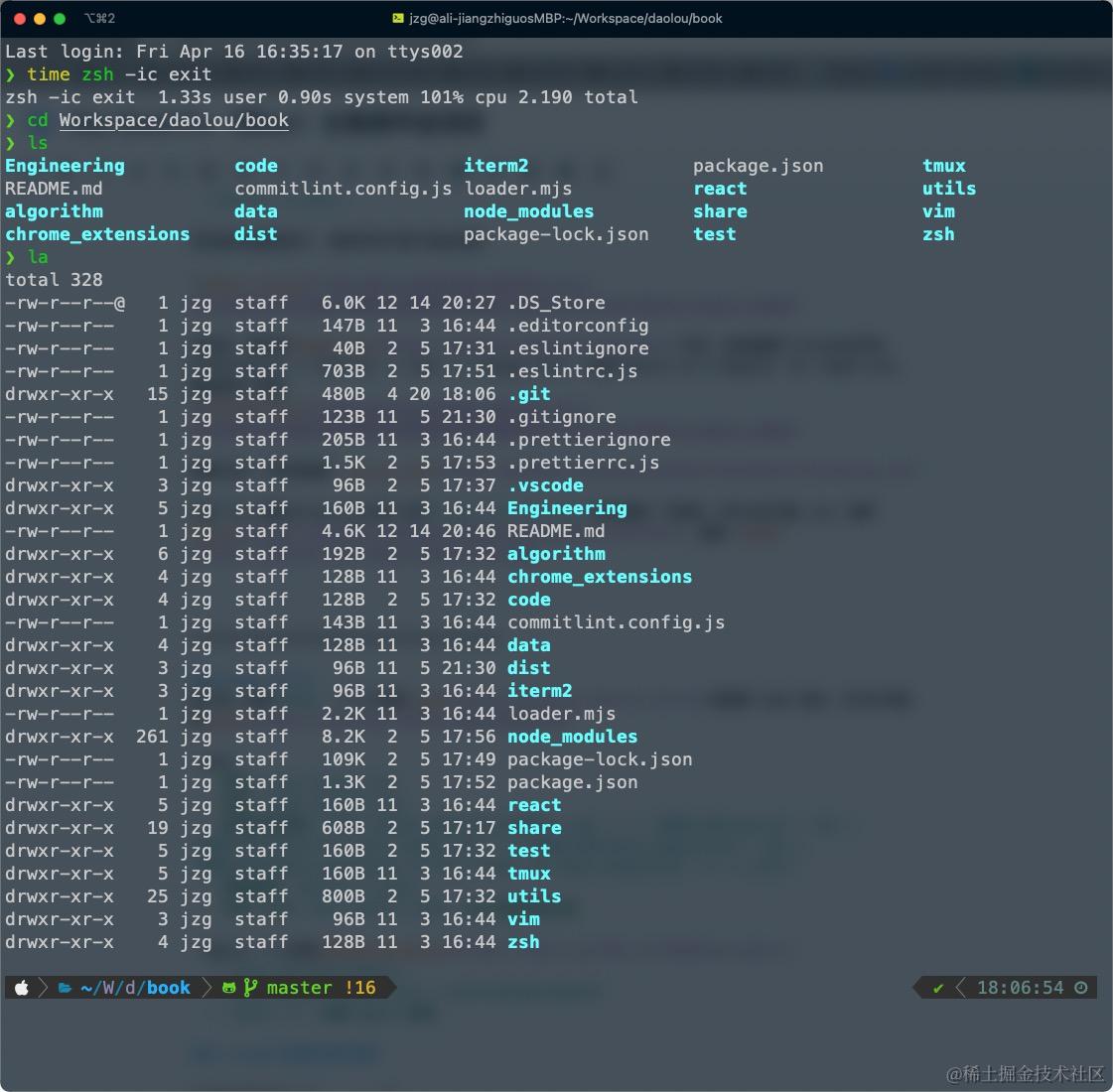Click '.gitignore' in the la listing
Image resolution: width=1113 pixels, height=1092 pixels.
pyautogui.click(x=562, y=417)
